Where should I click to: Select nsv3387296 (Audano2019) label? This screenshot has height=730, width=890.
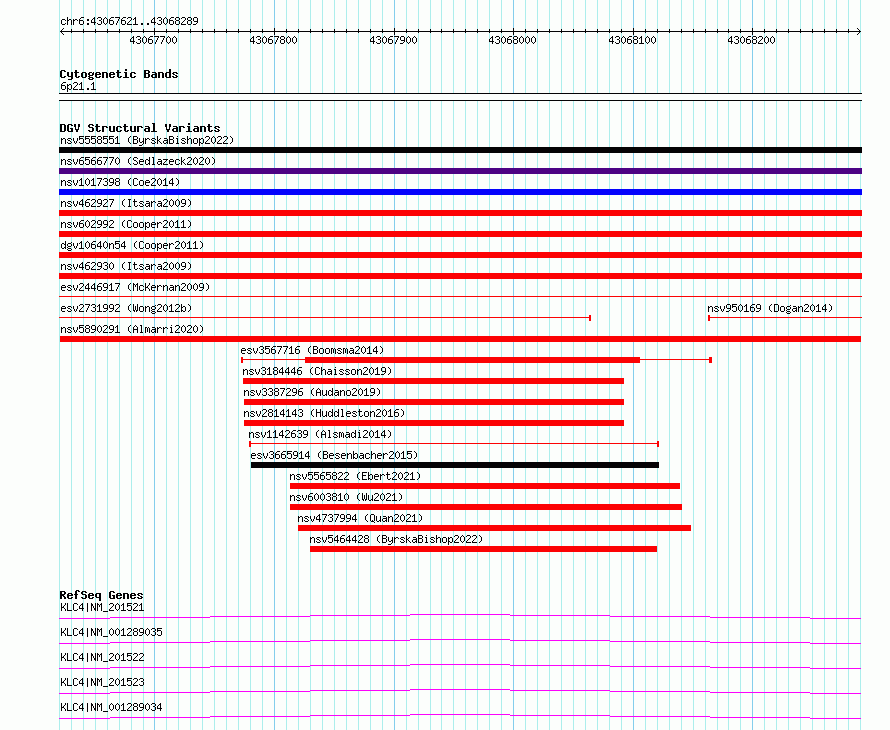[x=312, y=392]
